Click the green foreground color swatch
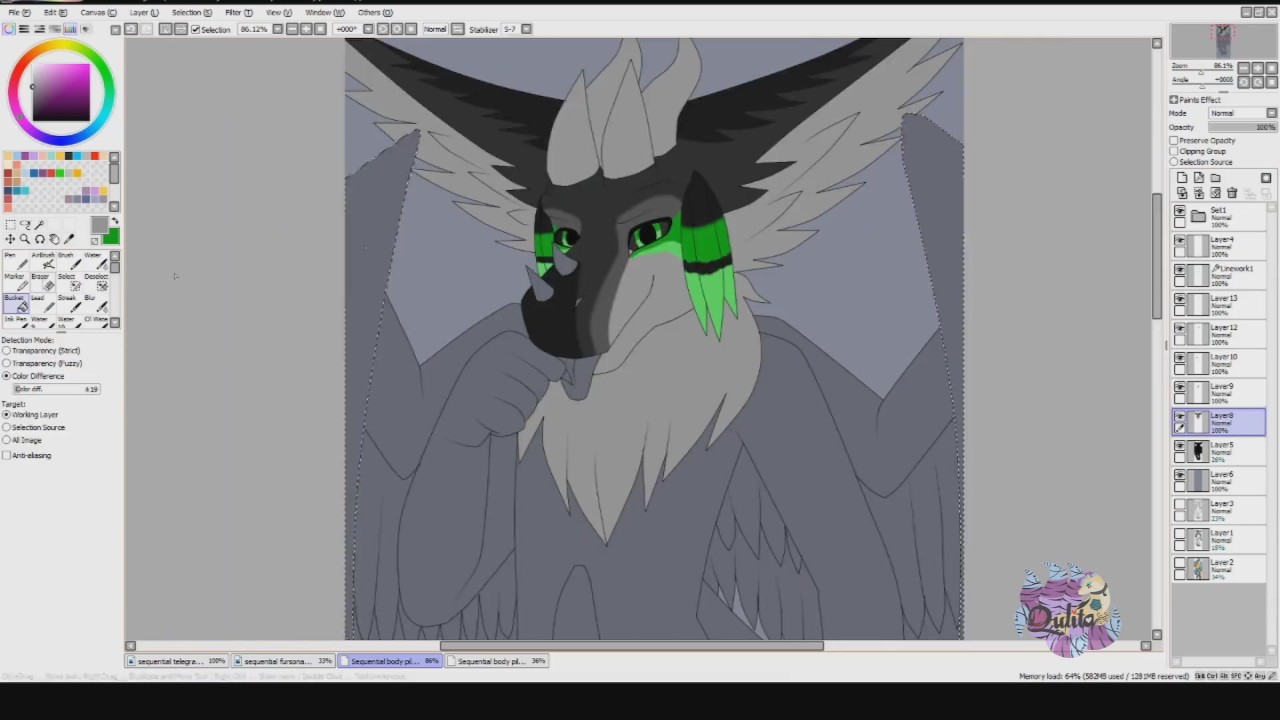Viewport: 1280px width, 720px height. tap(110, 236)
